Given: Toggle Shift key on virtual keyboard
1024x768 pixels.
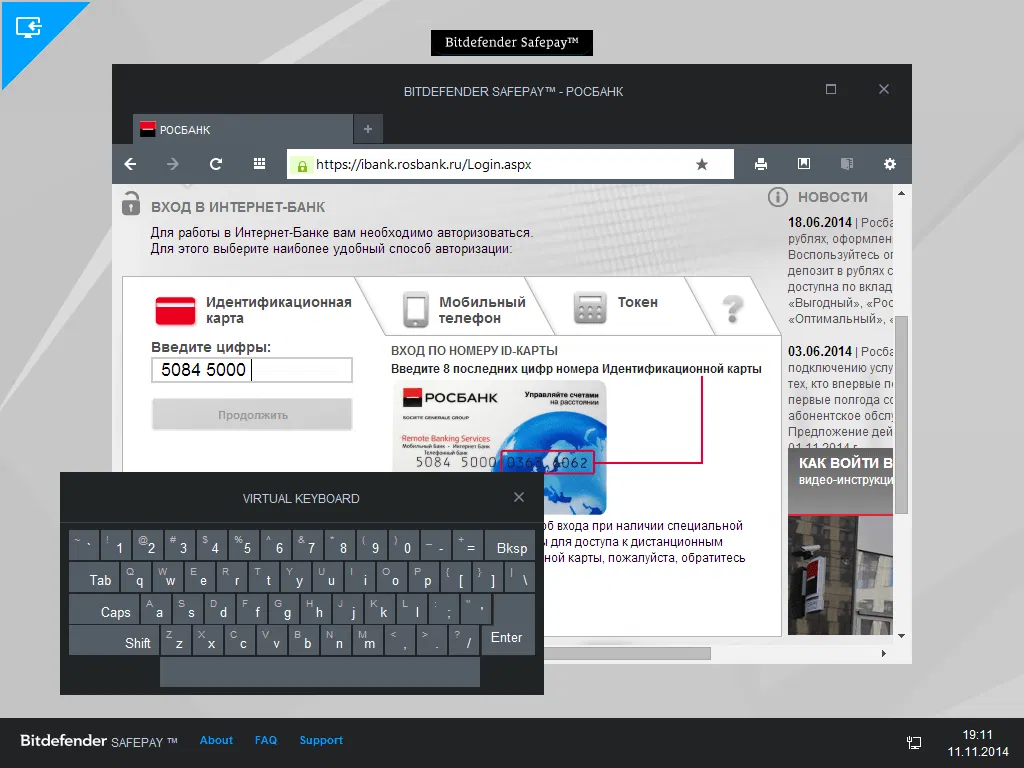Looking at the screenshot, I should (x=112, y=640).
